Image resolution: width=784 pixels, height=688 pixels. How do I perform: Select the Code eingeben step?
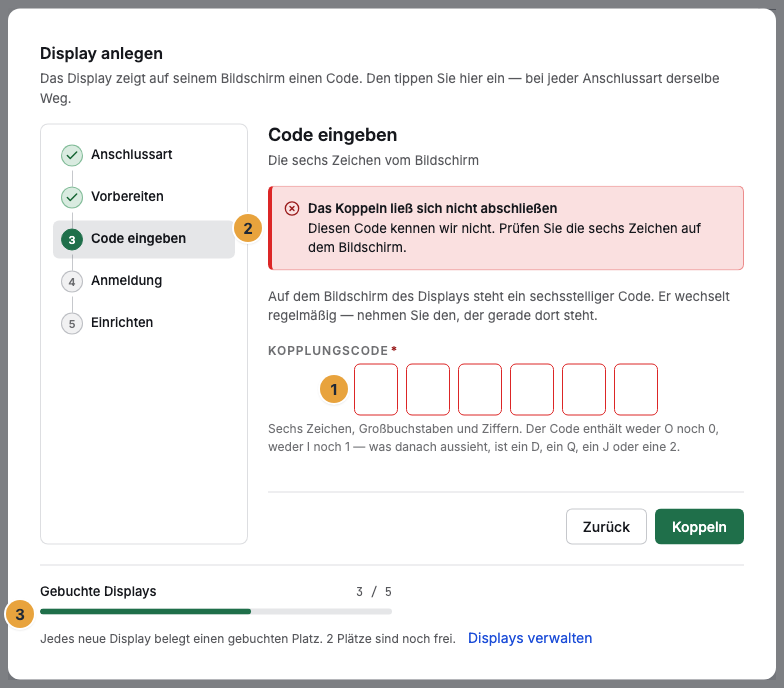tap(144, 239)
